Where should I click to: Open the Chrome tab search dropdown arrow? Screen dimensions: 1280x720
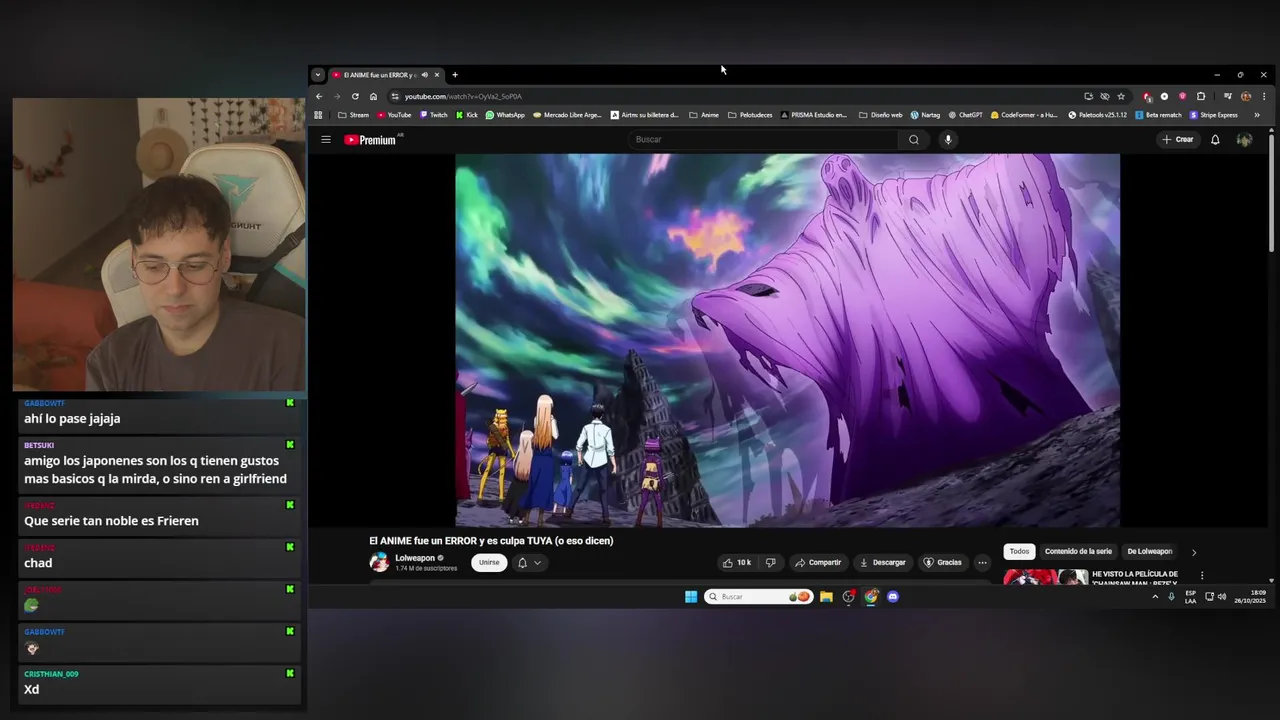click(x=318, y=75)
